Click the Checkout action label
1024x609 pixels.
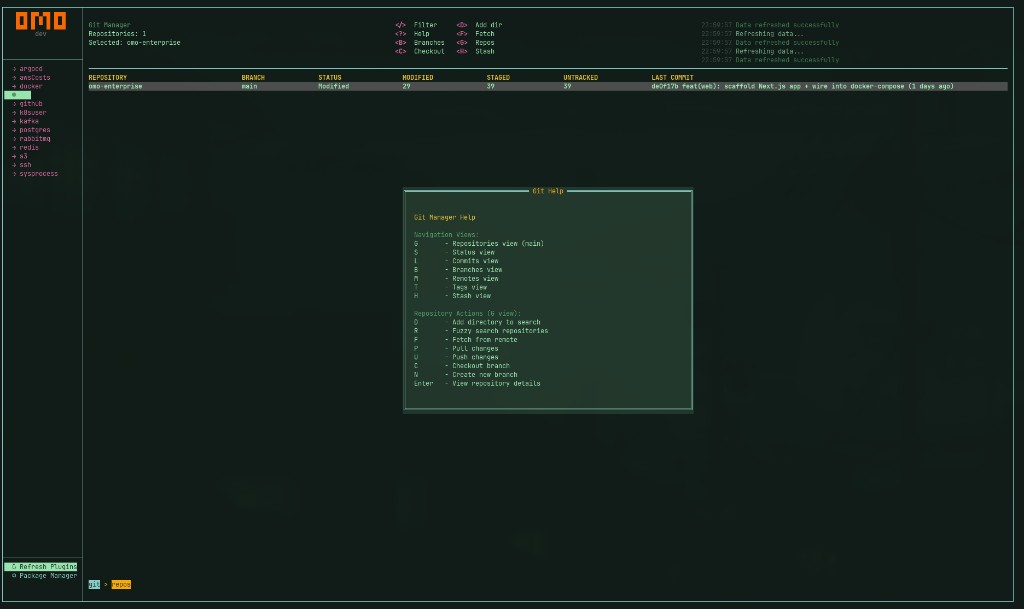429,52
